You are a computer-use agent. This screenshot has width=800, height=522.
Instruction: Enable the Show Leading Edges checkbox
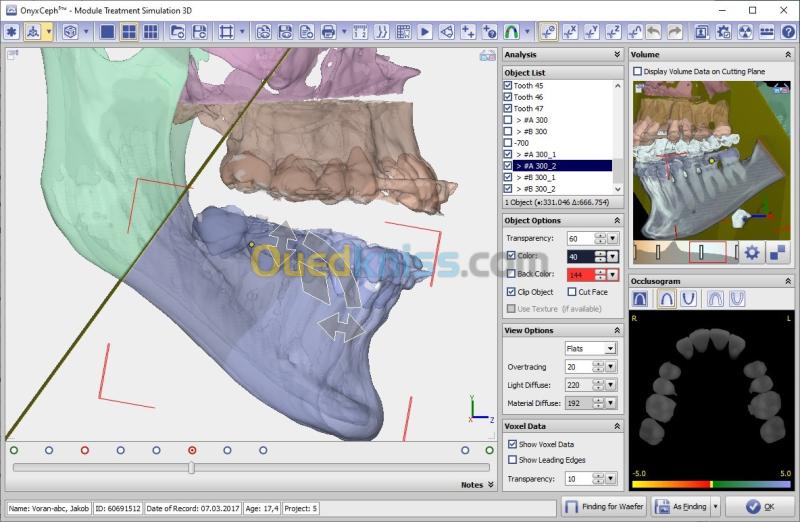click(x=512, y=460)
